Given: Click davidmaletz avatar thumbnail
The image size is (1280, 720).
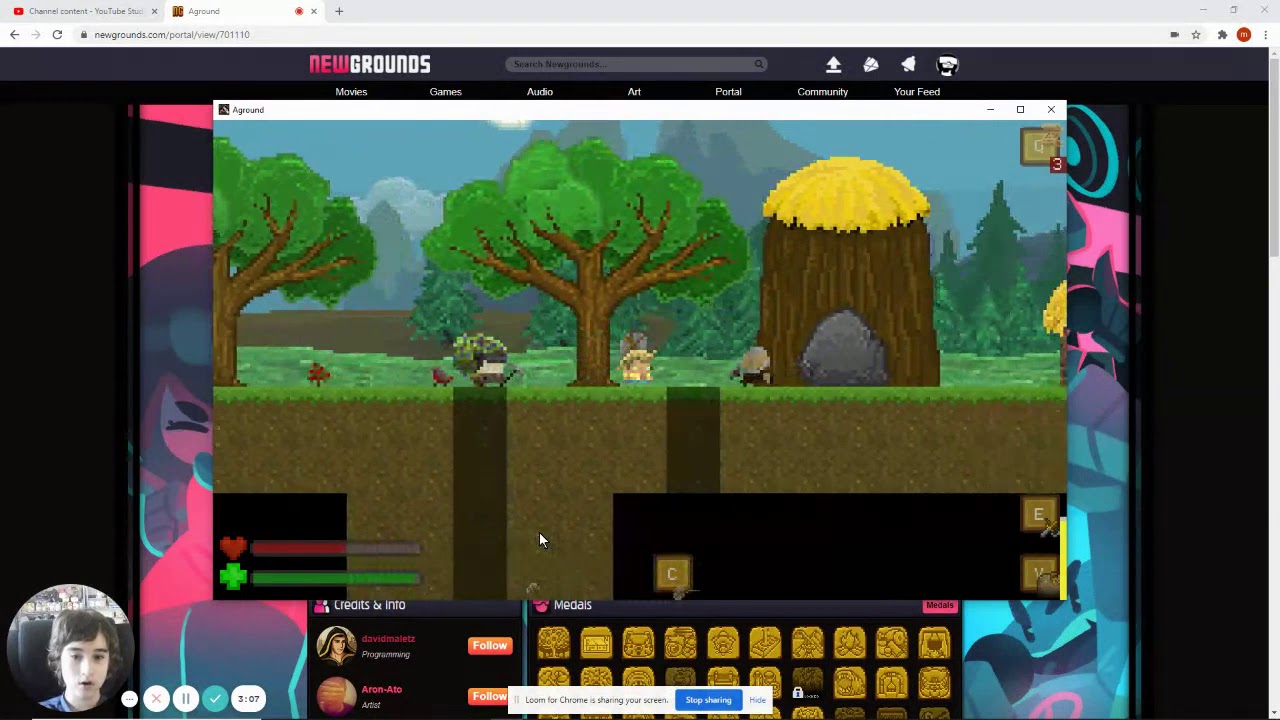Looking at the screenshot, I should click(336, 646).
